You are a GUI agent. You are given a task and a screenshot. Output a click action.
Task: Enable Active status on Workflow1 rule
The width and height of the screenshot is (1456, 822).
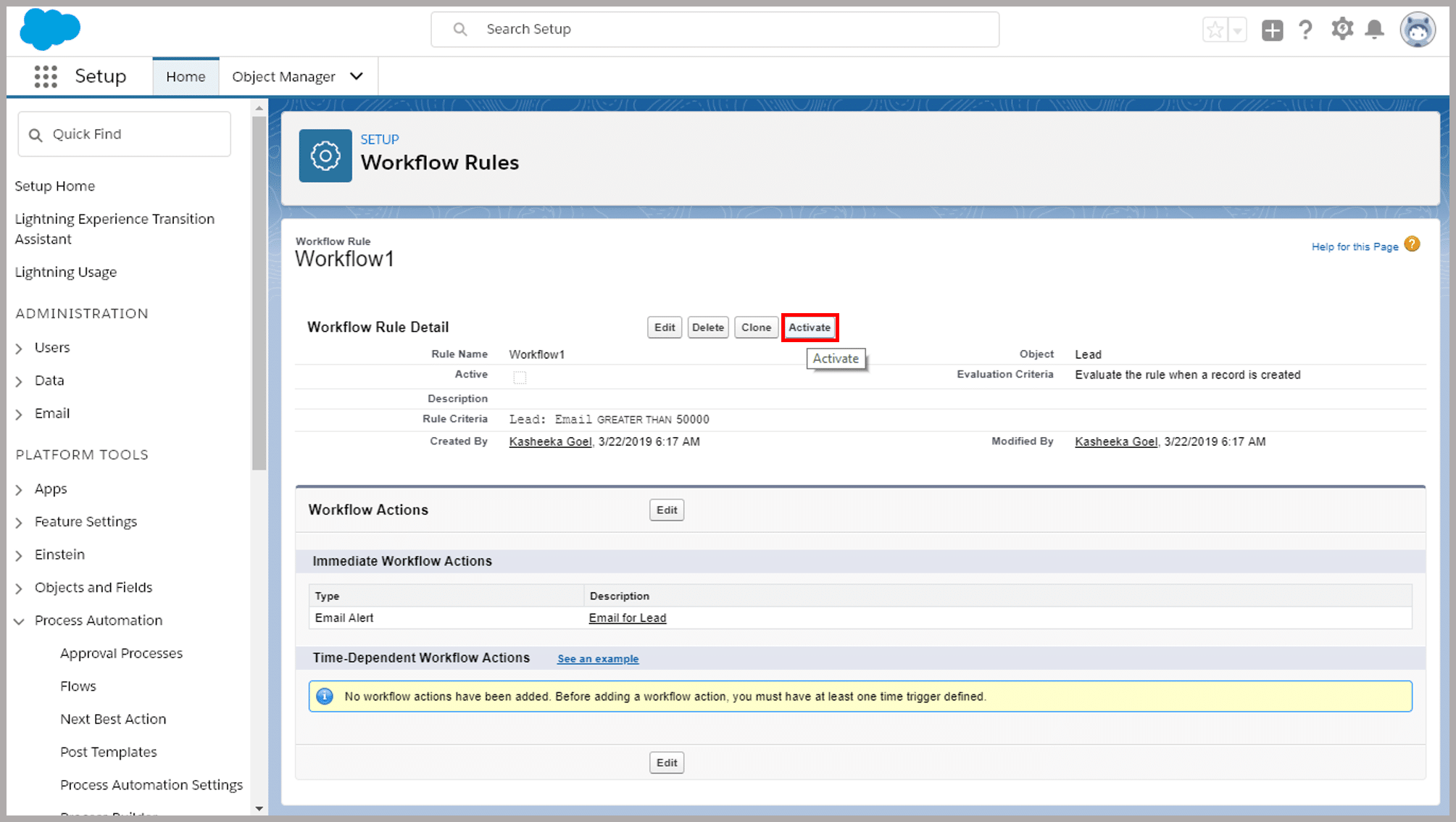coord(808,327)
